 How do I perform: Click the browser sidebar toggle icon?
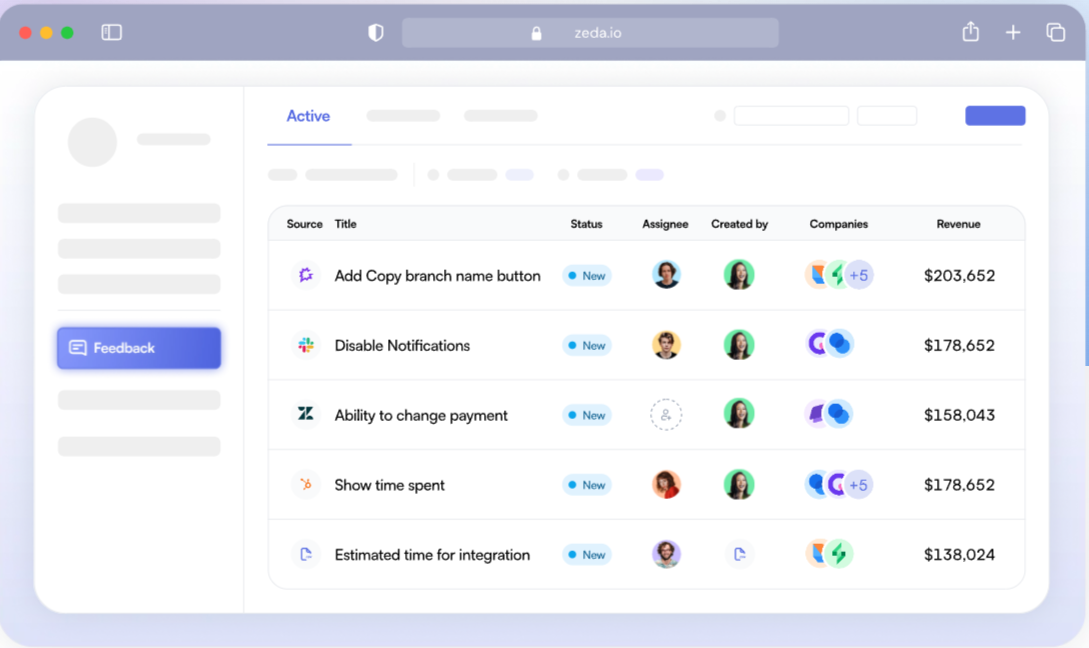point(111,33)
